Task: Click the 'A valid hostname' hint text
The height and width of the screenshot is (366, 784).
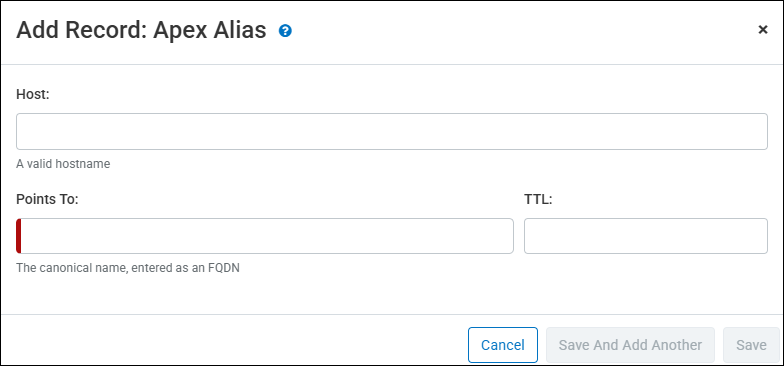Action: click(x=63, y=164)
